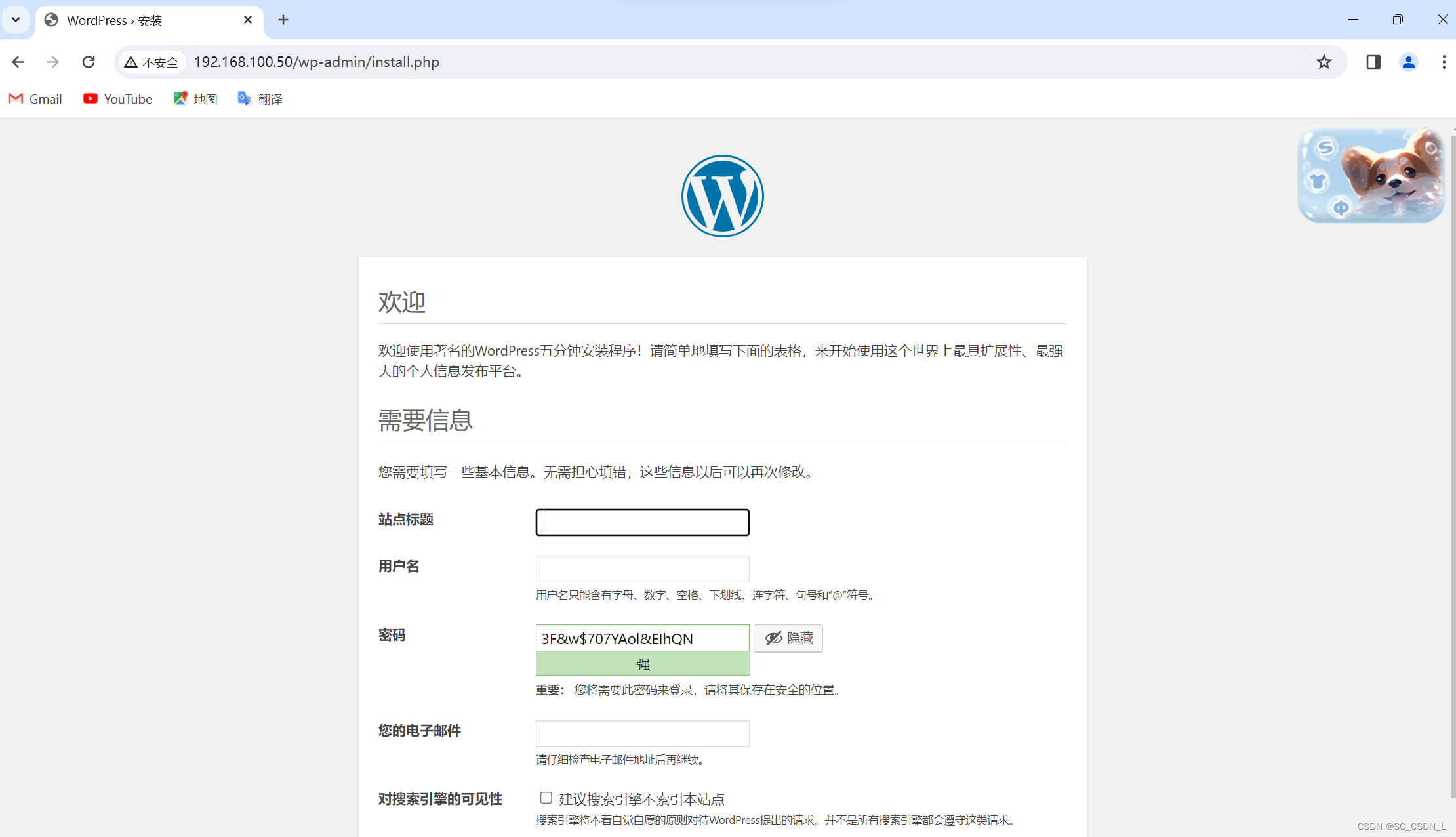Open the tab search dropdown arrow
1456x837 pixels.
pos(16,20)
